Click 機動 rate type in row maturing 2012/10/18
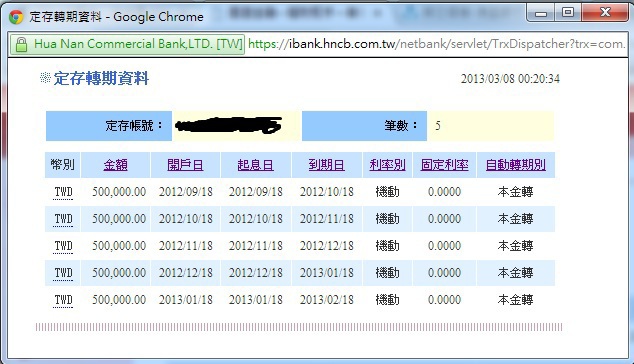Viewport: 634px width, 364px height. pyautogui.click(x=387, y=192)
